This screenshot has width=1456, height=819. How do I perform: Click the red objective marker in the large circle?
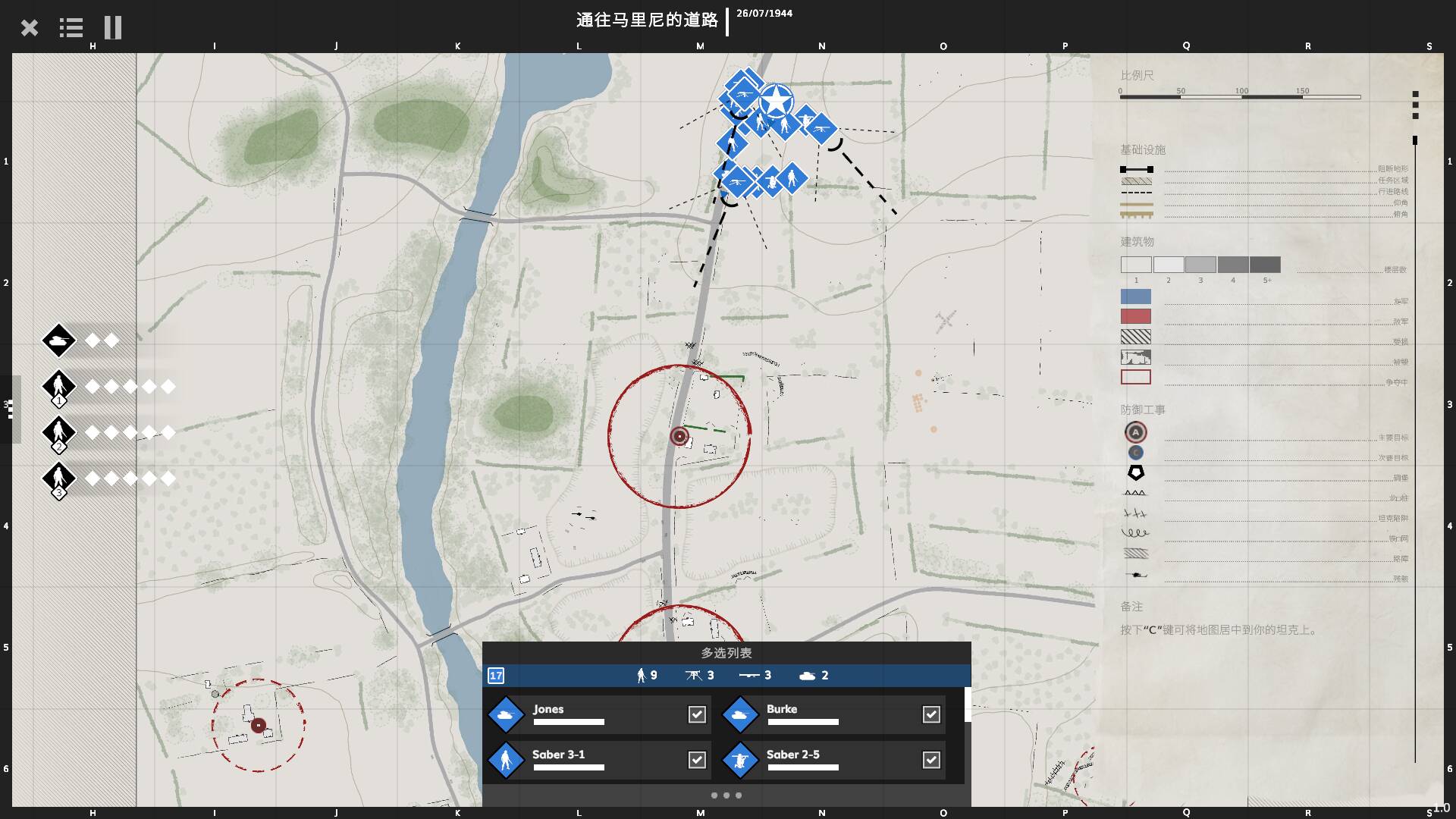point(679,436)
